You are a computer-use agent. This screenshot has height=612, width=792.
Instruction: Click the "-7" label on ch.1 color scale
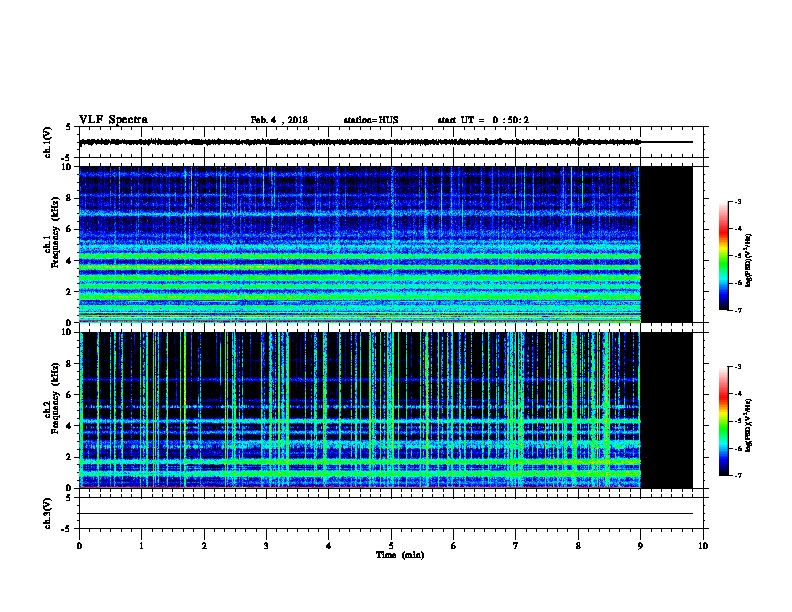(737, 310)
